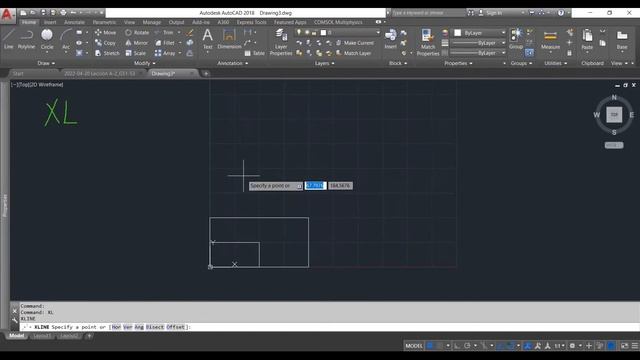Select the Text annotation tool
640x360 pixels.
[x=208, y=39]
